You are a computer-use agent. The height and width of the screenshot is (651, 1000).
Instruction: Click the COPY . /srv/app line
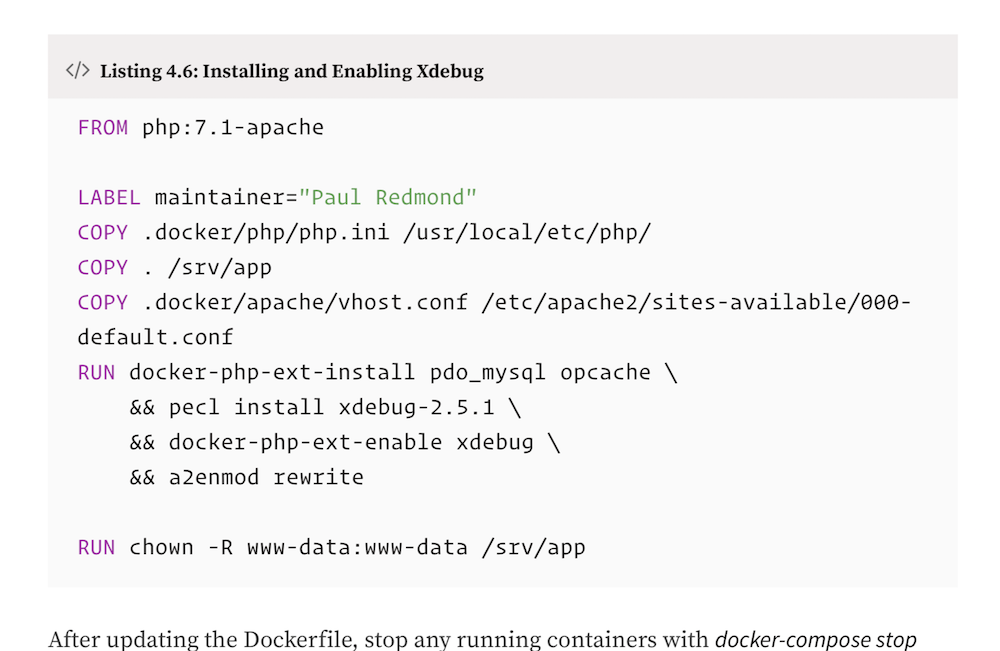pyautogui.click(x=175, y=267)
